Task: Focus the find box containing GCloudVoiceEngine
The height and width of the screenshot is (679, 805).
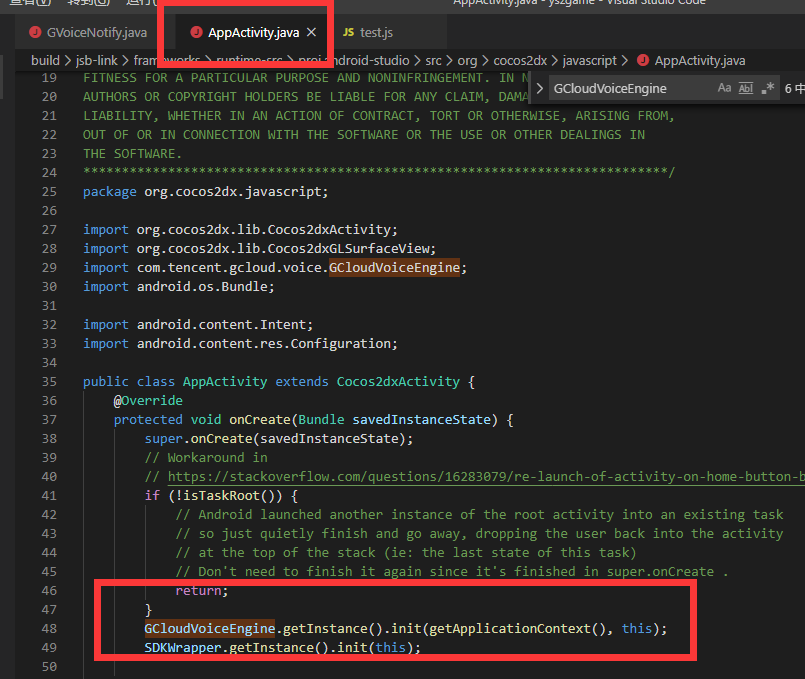Action: 630,88
